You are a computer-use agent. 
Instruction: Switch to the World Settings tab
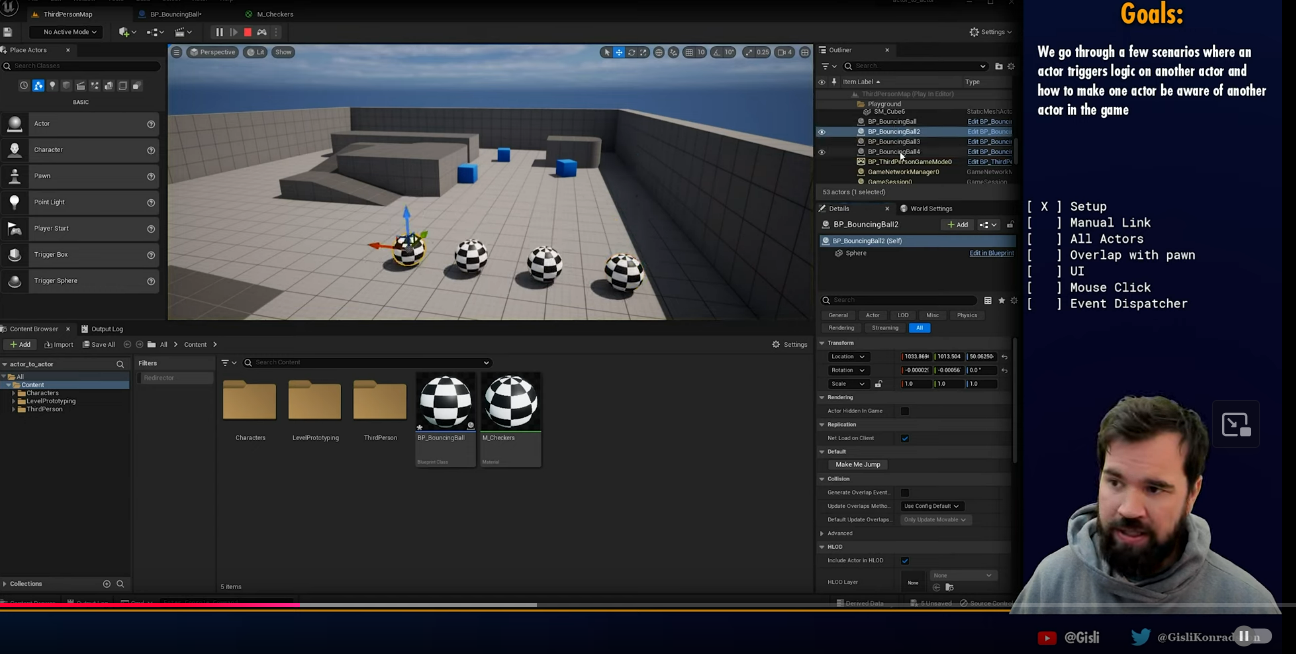[930, 209]
